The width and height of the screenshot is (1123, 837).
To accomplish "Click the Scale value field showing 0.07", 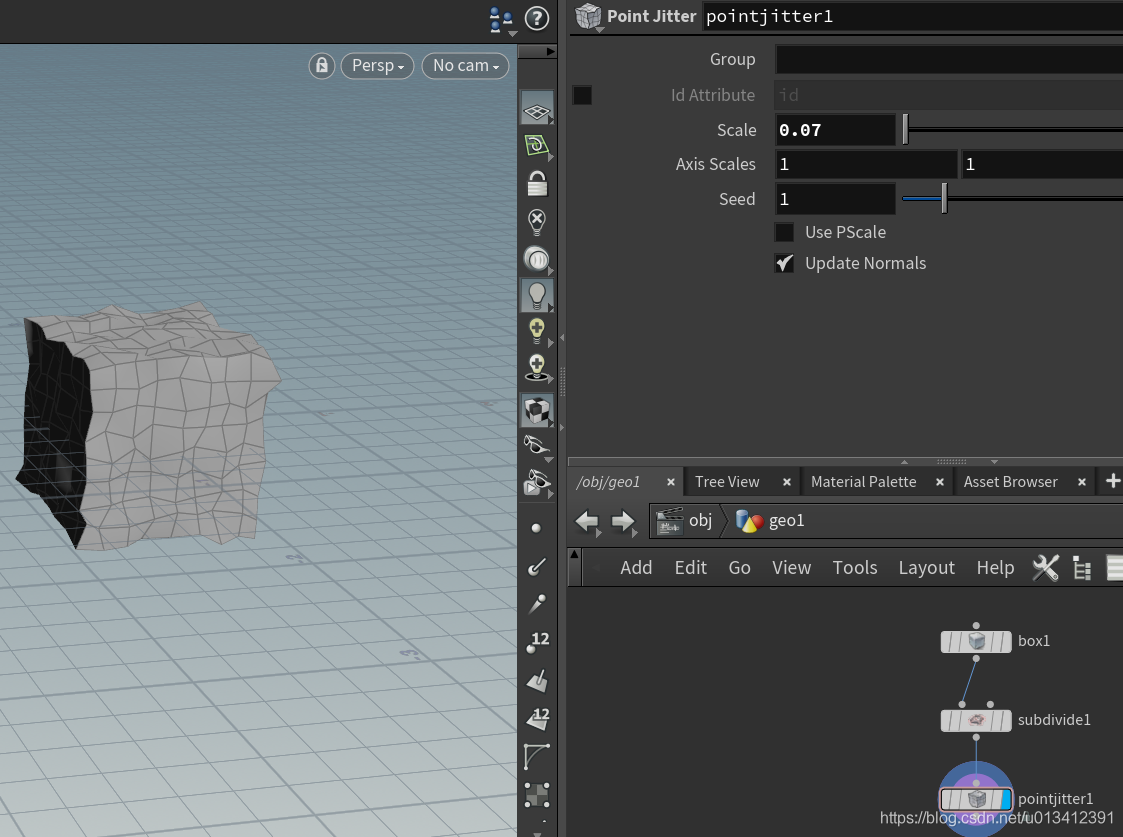I will pyautogui.click(x=835, y=130).
